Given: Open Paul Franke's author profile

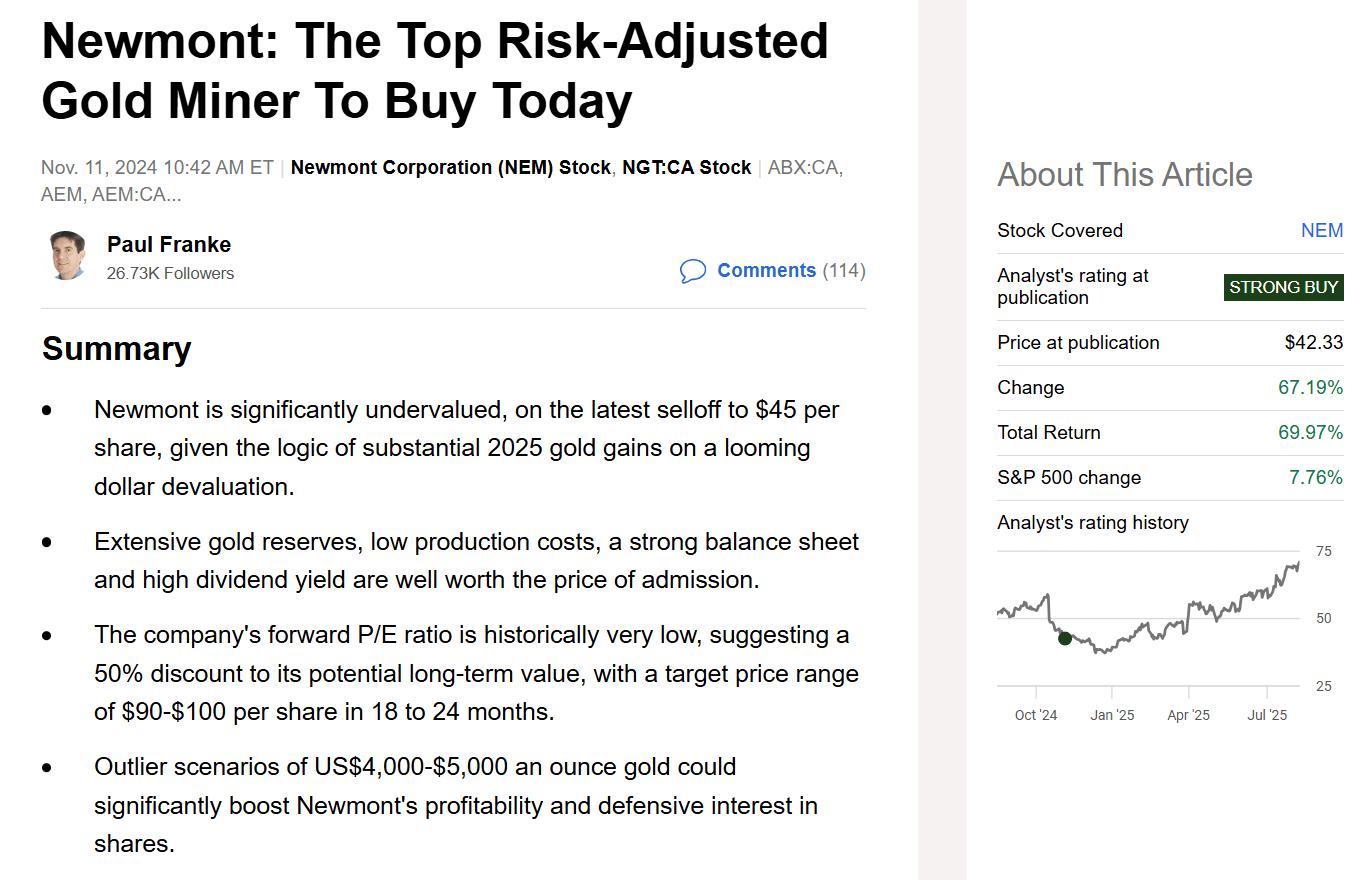Looking at the screenshot, I should coord(168,244).
